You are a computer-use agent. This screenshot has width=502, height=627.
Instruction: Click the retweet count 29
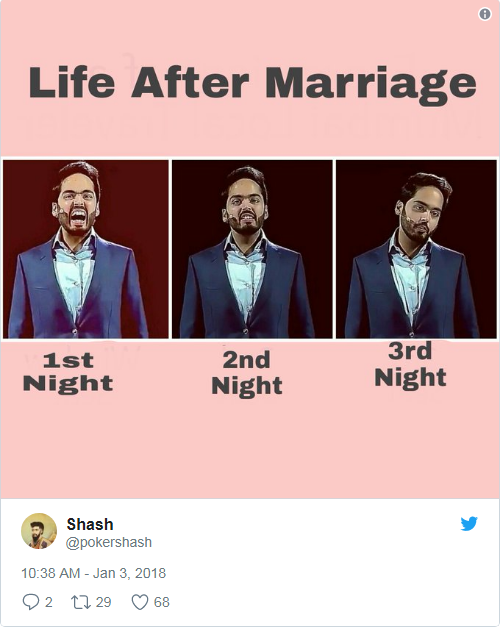(103, 602)
